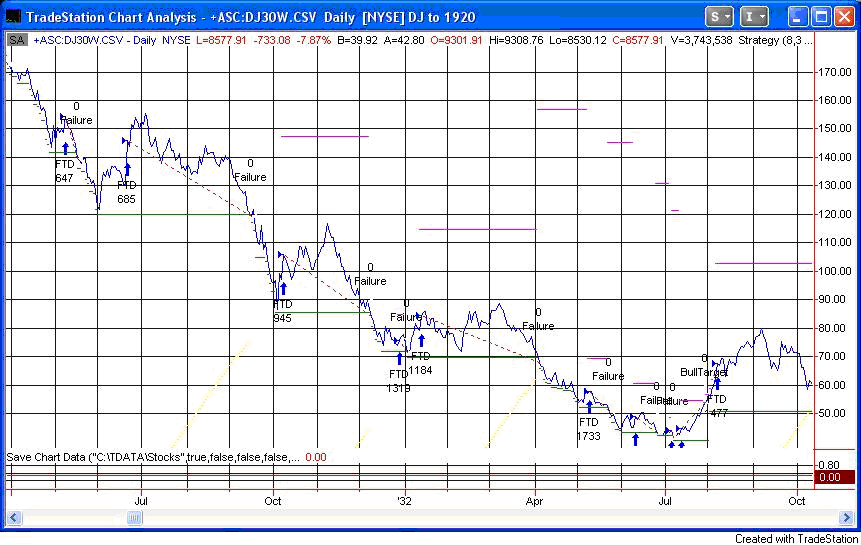This screenshot has width=861, height=545.
Task: Click the '-733.08' net change value
Action: pos(272,40)
